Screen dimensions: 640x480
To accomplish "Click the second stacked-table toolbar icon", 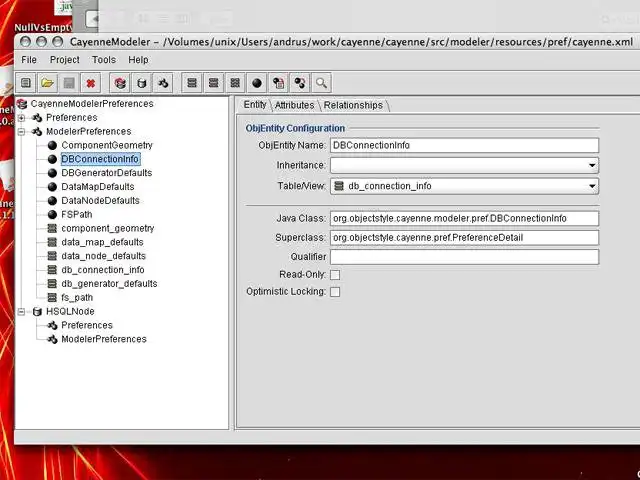I will [213, 83].
